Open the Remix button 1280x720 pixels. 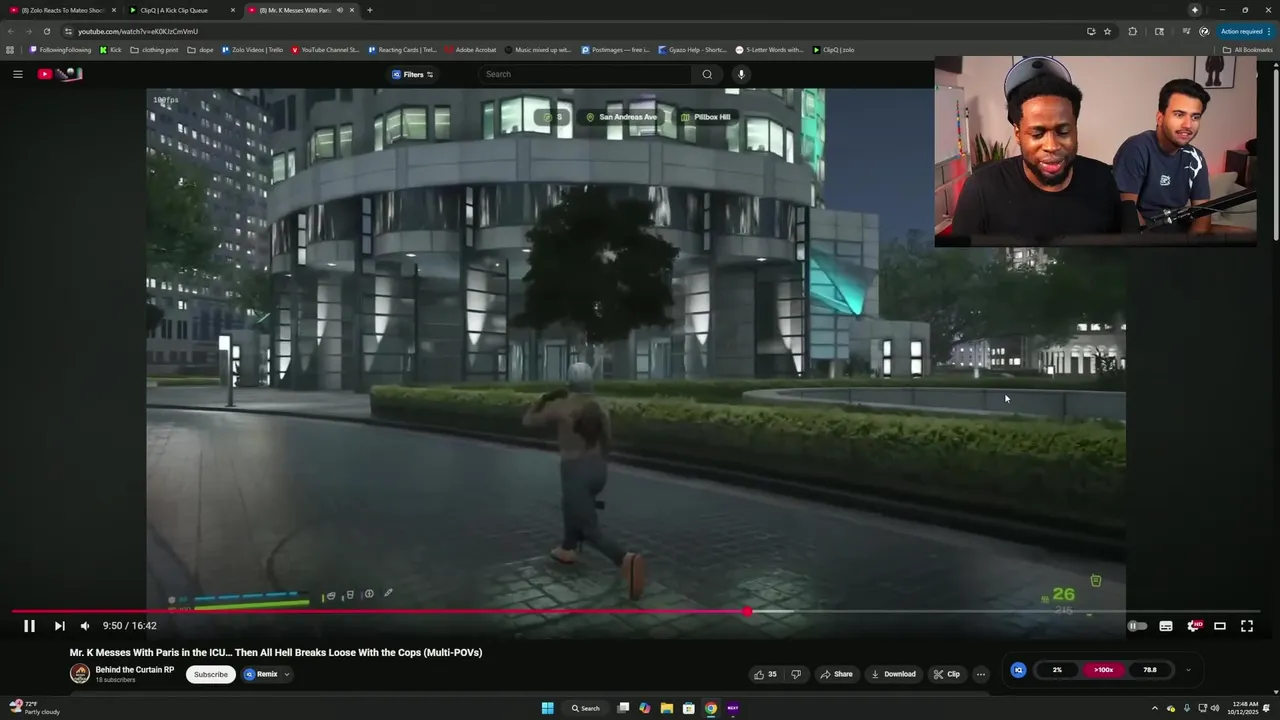click(x=261, y=674)
